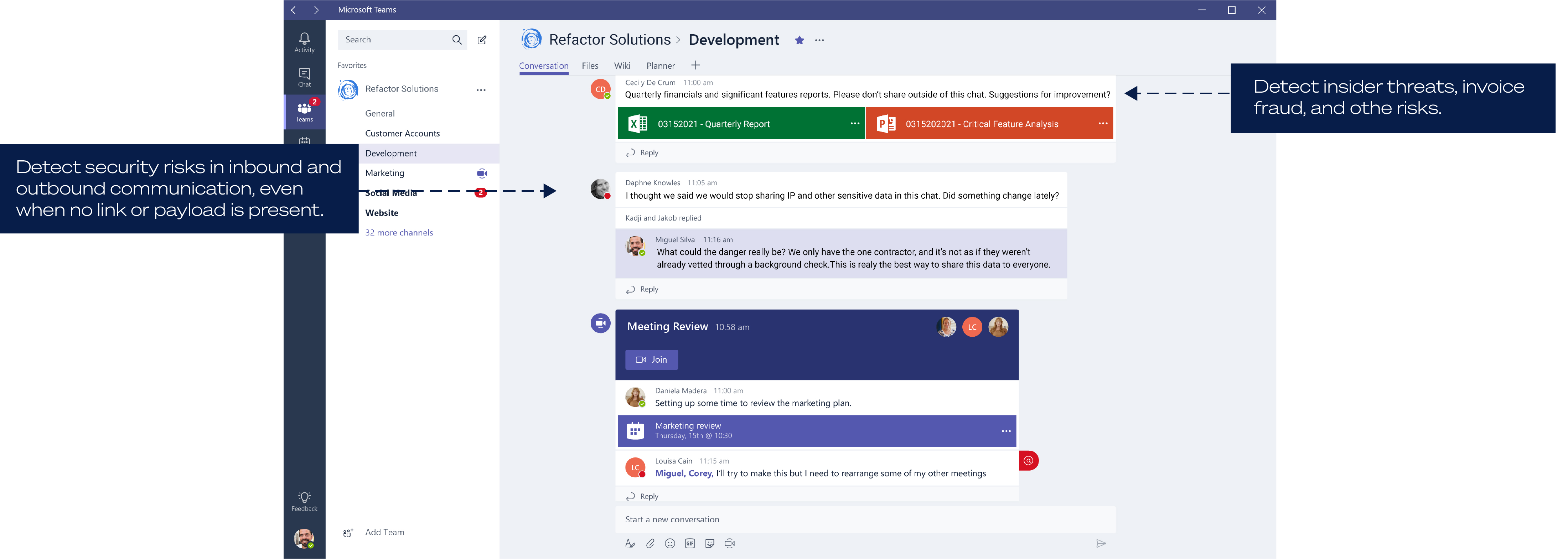The image size is (1568, 559).
Task: Click Daphne Knowles' avatar
Action: [600, 189]
